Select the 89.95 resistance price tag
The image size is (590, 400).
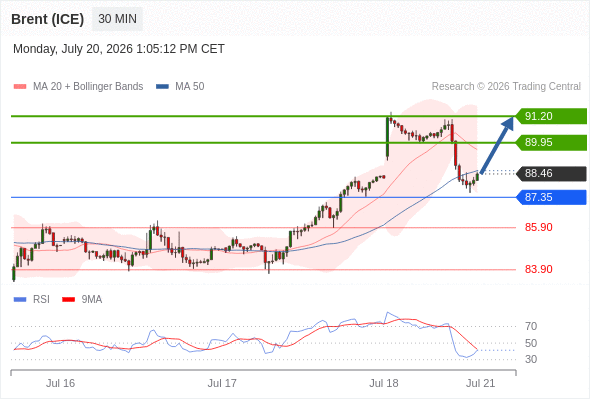pos(551,142)
